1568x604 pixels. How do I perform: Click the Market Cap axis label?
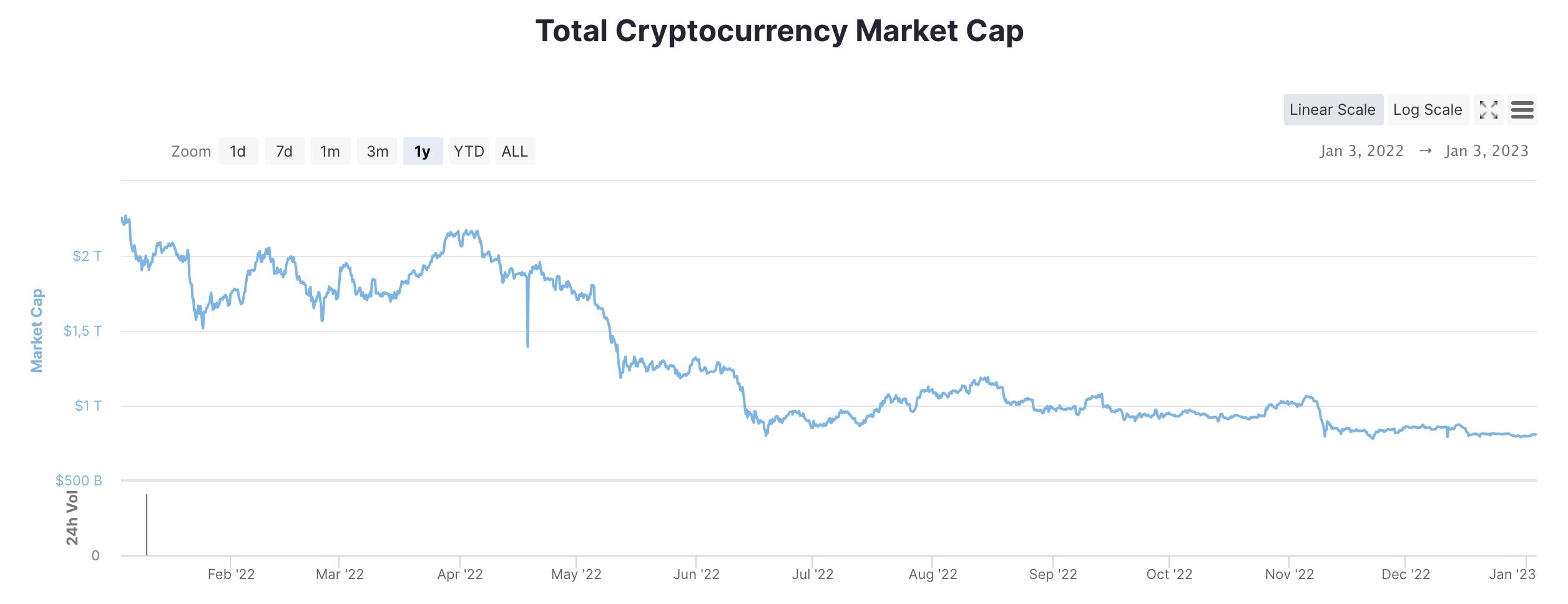(x=37, y=330)
